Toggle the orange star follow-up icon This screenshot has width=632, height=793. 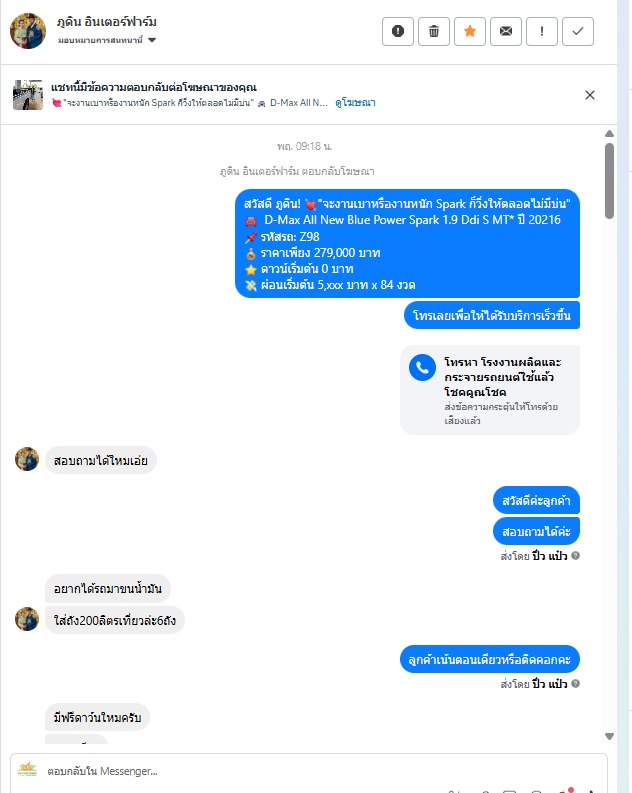tap(470, 31)
